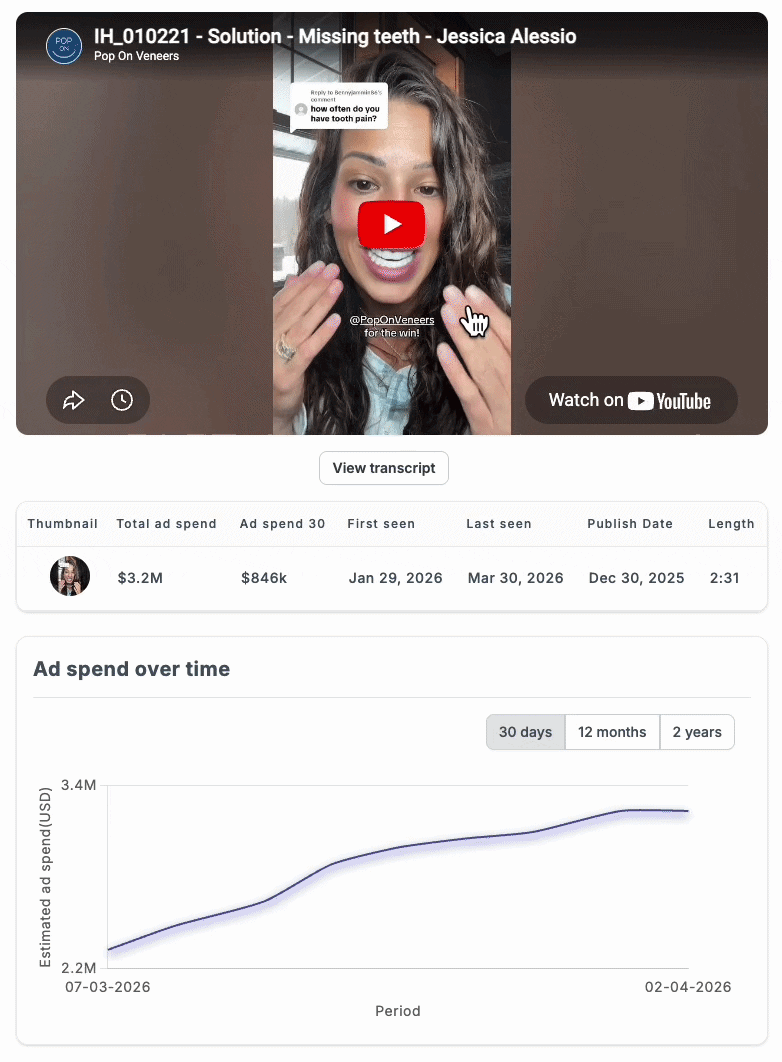This screenshot has width=782, height=1062.
Task: Click the Thumbnail column header
Action: coord(63,524)
